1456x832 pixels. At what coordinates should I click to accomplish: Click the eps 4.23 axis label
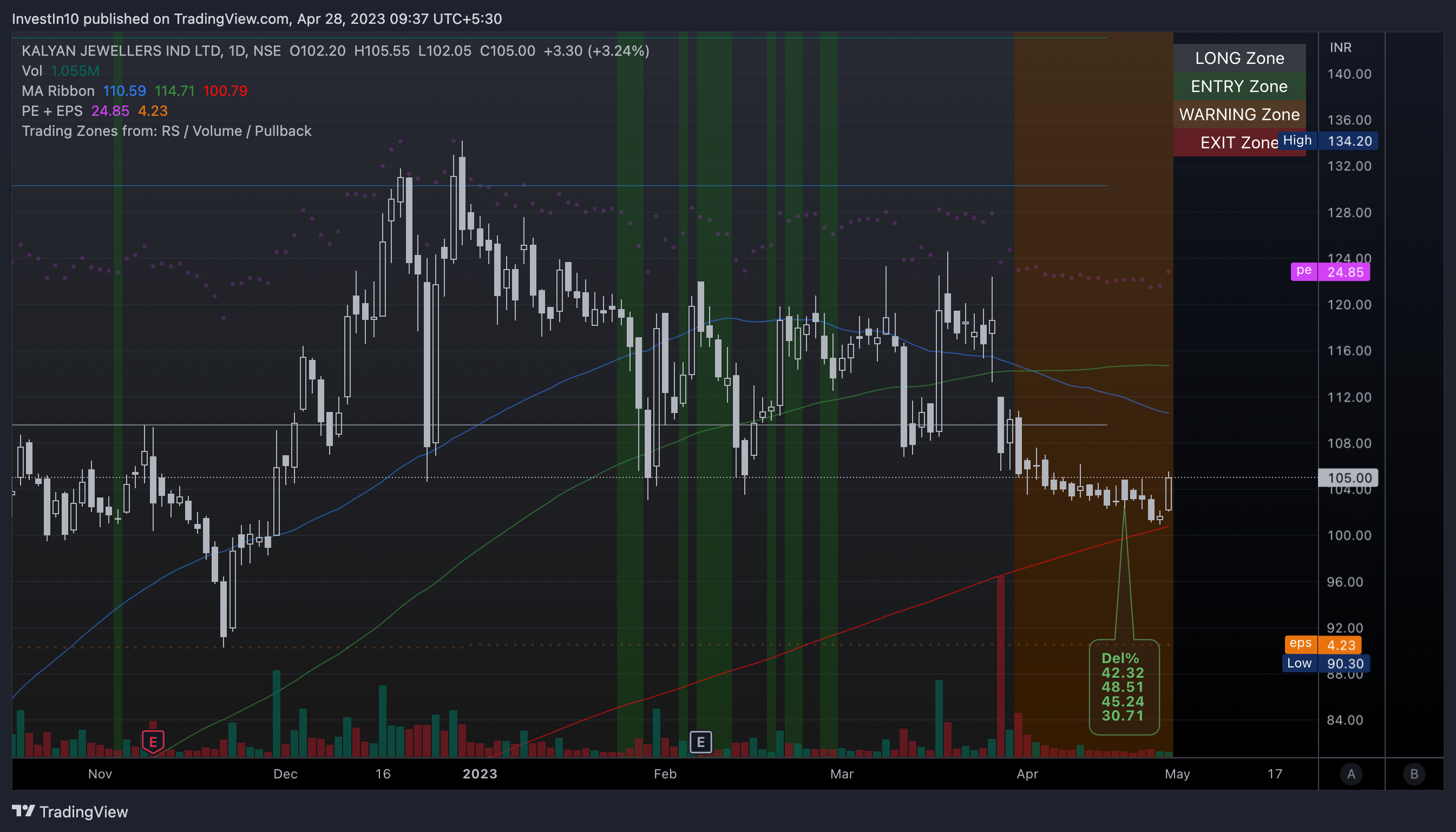pyautogui.click(x=1323, y=645)
